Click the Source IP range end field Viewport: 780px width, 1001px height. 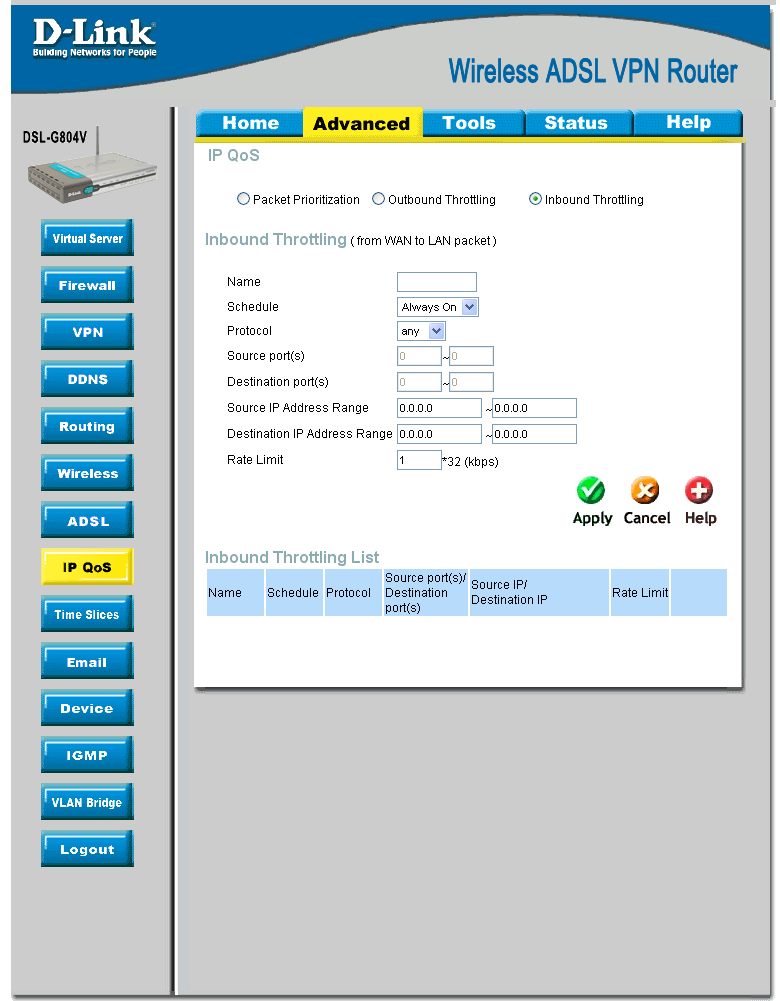pyautogui.click(x=534, y=408)
